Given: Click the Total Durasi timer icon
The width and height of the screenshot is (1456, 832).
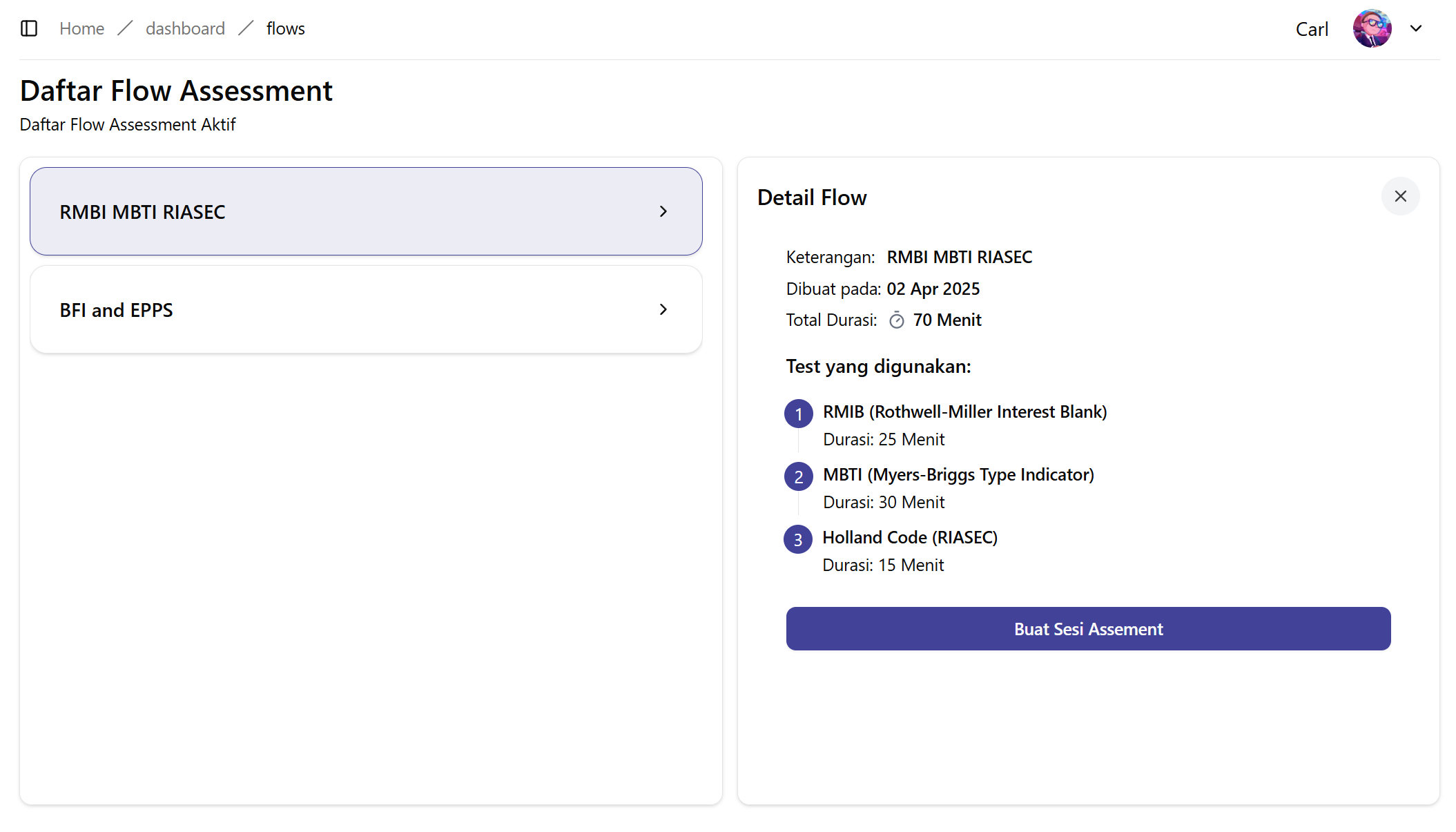Looking at the screenshot, I should point(896,320).
